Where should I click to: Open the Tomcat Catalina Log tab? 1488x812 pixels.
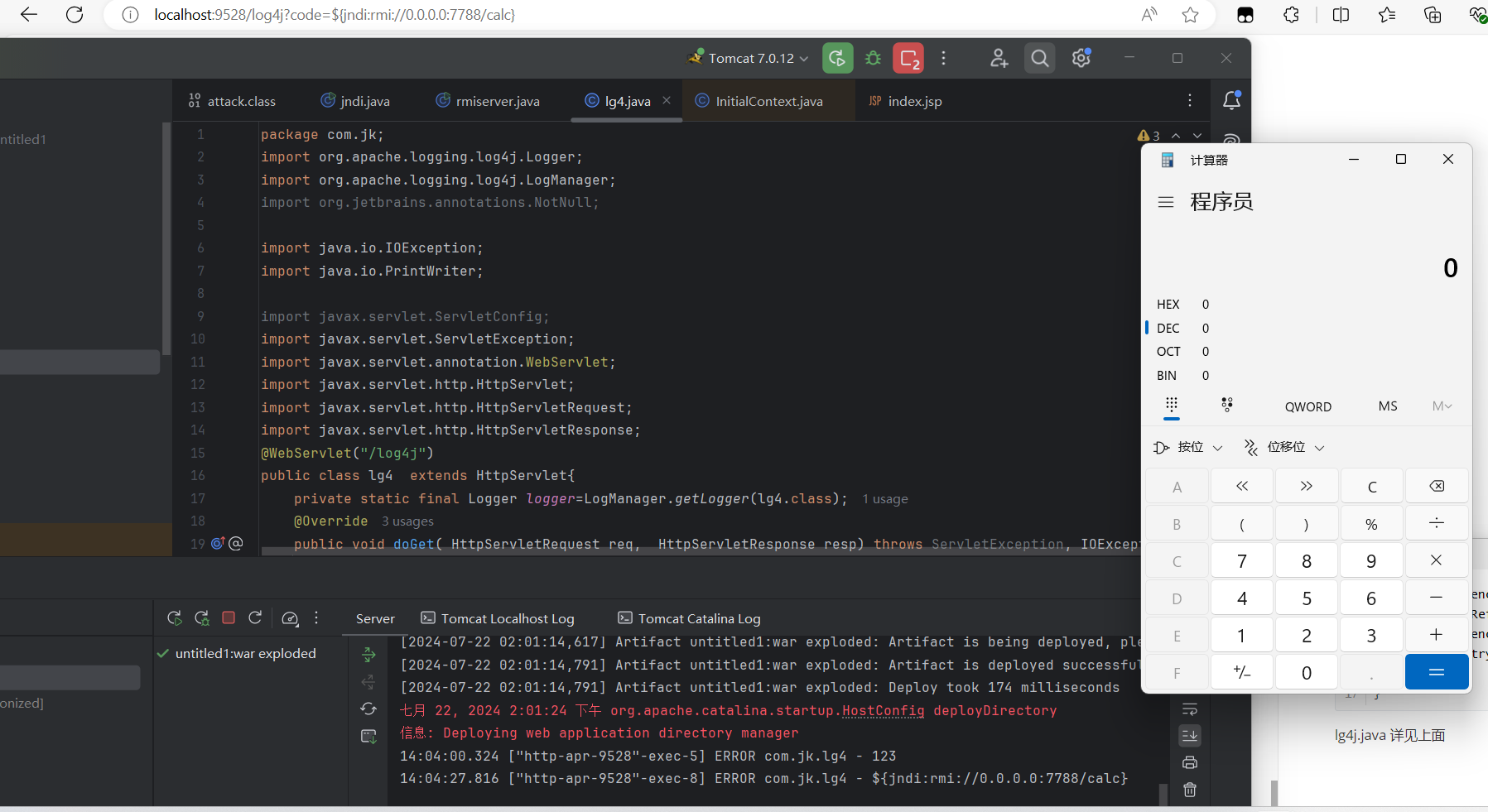click(x=690, y=618)
